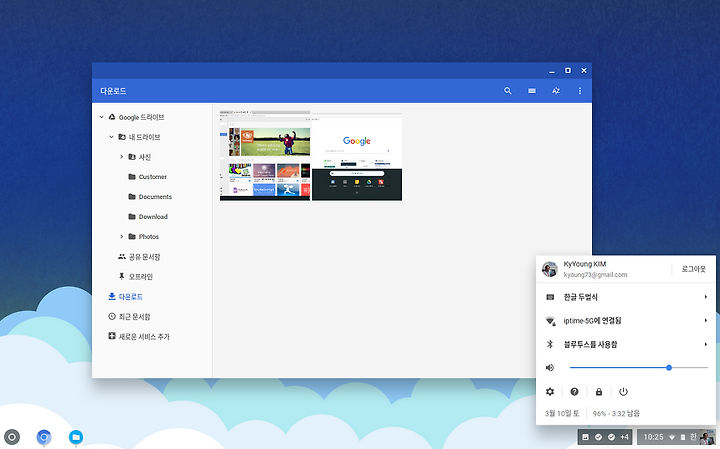Click the clock icon beside 최근 문서함
The image size is (720, 449).
[112, 316]
